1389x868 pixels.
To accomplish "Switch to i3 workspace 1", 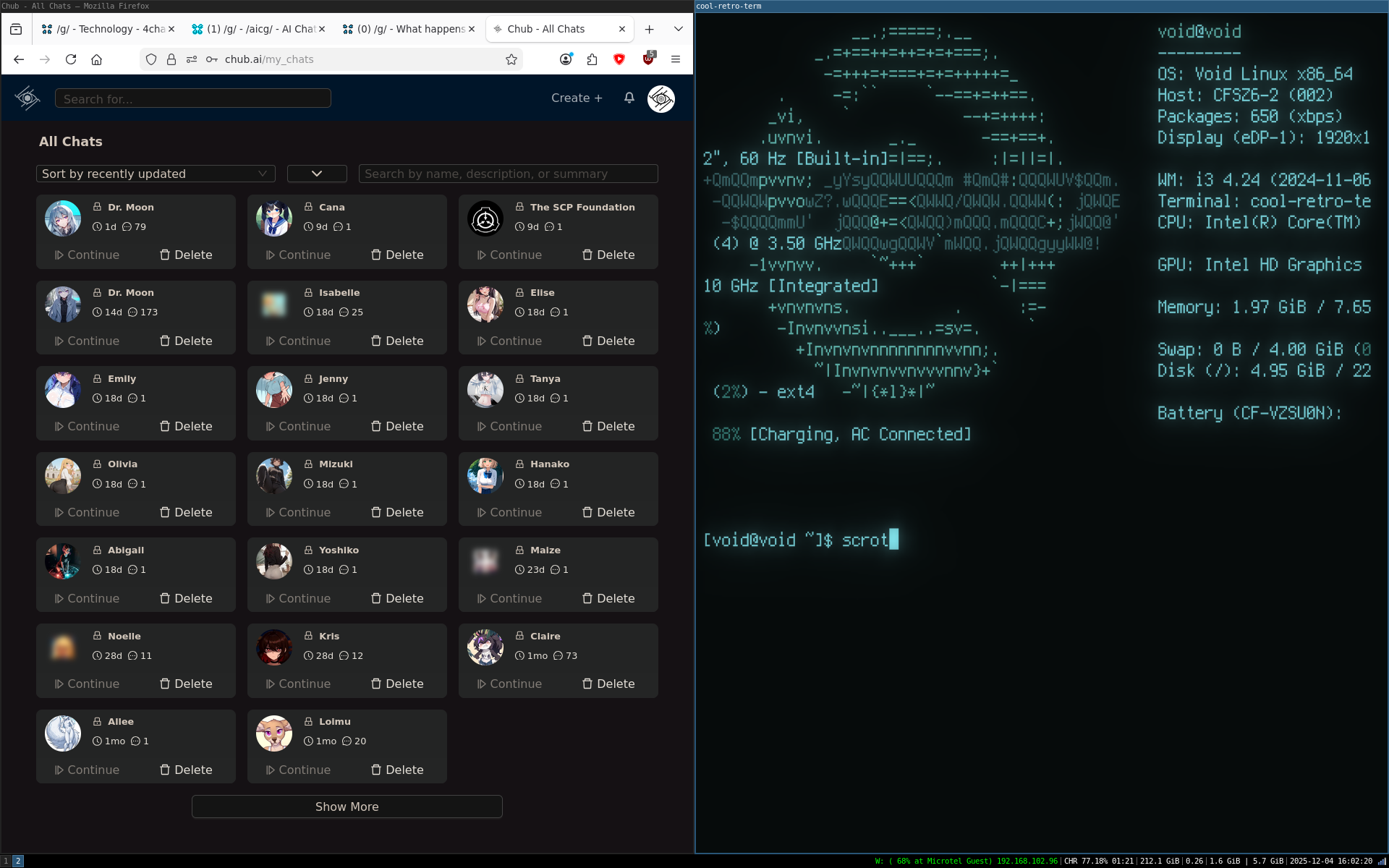I will click(6, 861).
